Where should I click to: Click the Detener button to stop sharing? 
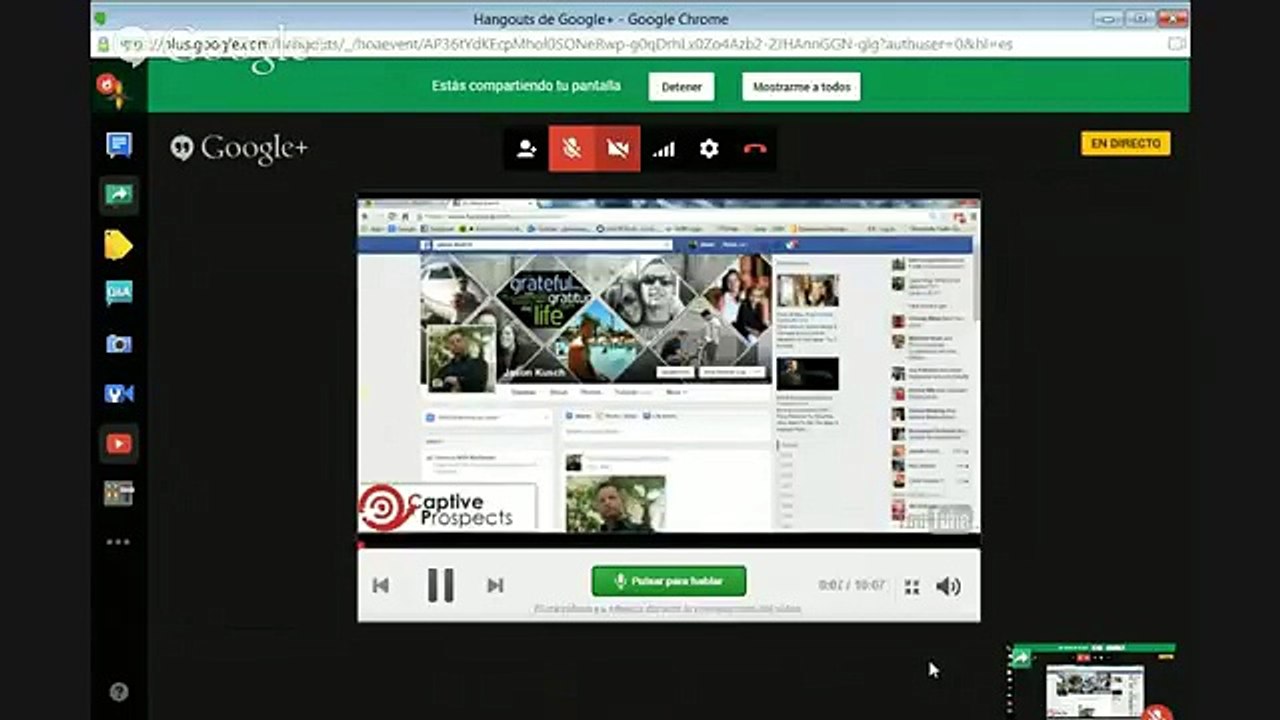[x=681, y=87]
